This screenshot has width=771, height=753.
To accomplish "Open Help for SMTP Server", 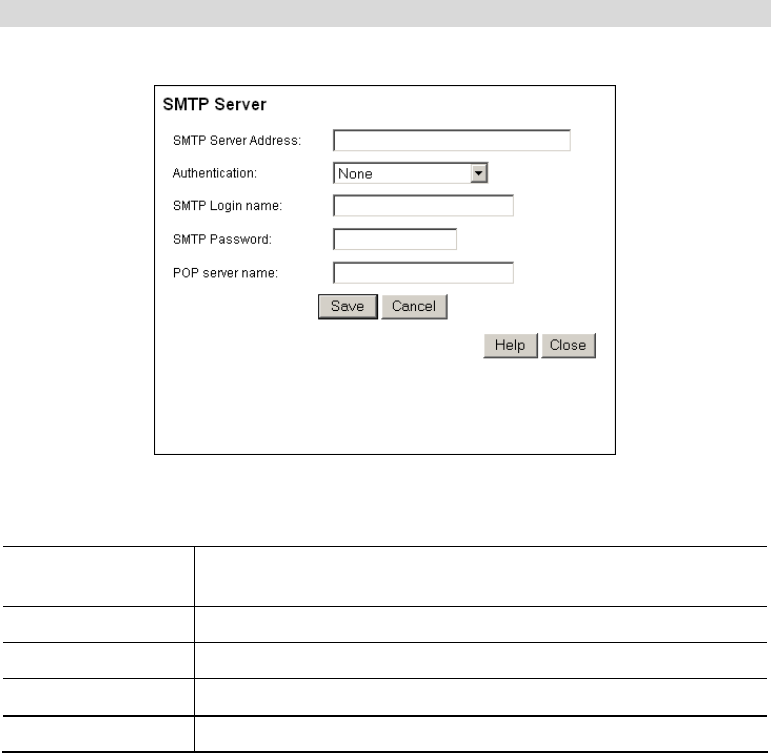I will [510, 345].
